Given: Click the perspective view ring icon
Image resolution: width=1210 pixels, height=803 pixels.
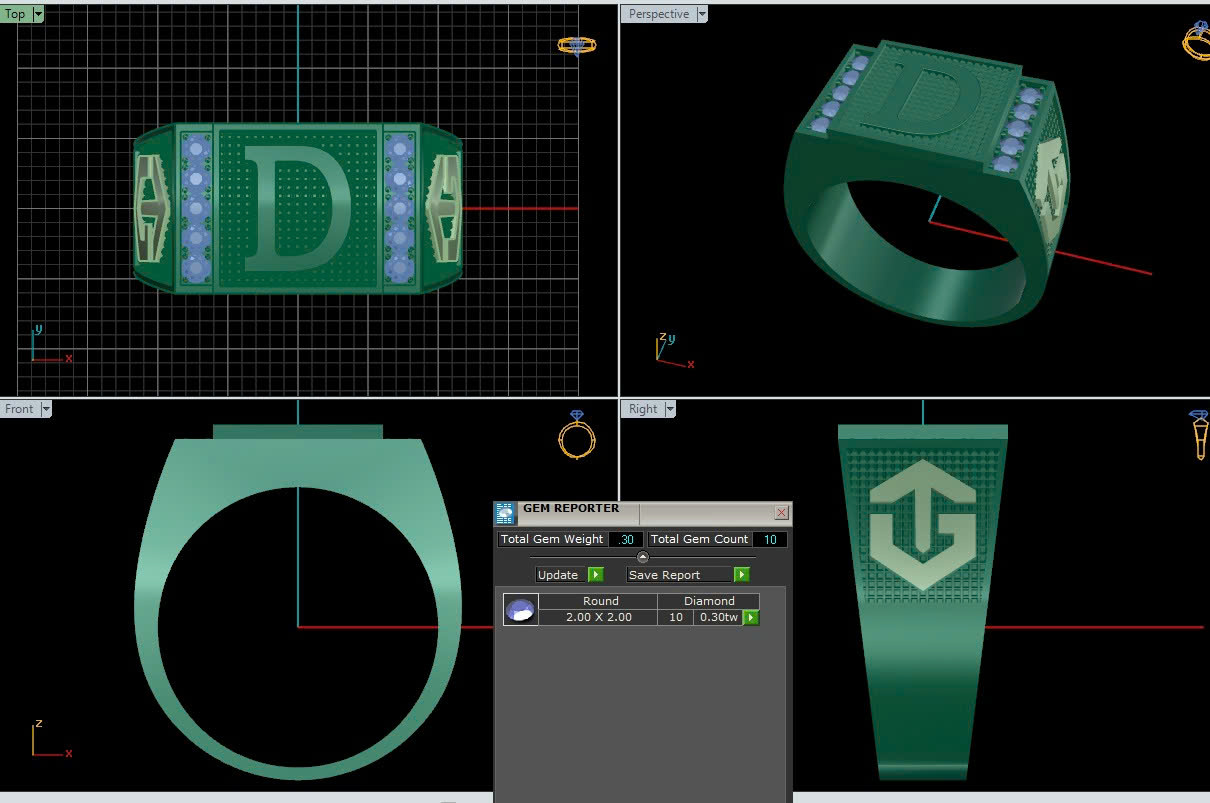Looking at the screenshot, I should click(1197, 40).
